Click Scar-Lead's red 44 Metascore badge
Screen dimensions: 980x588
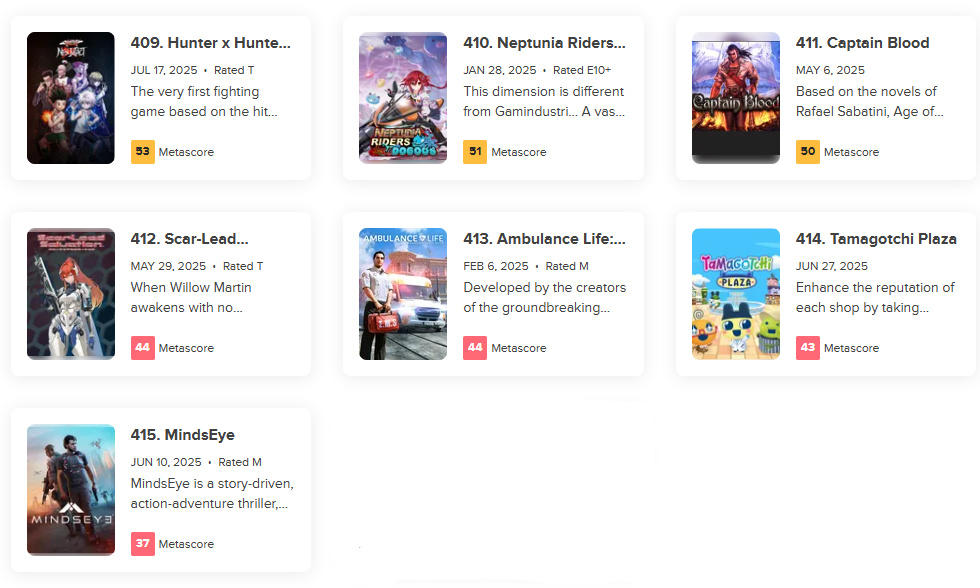click(142, 348)
